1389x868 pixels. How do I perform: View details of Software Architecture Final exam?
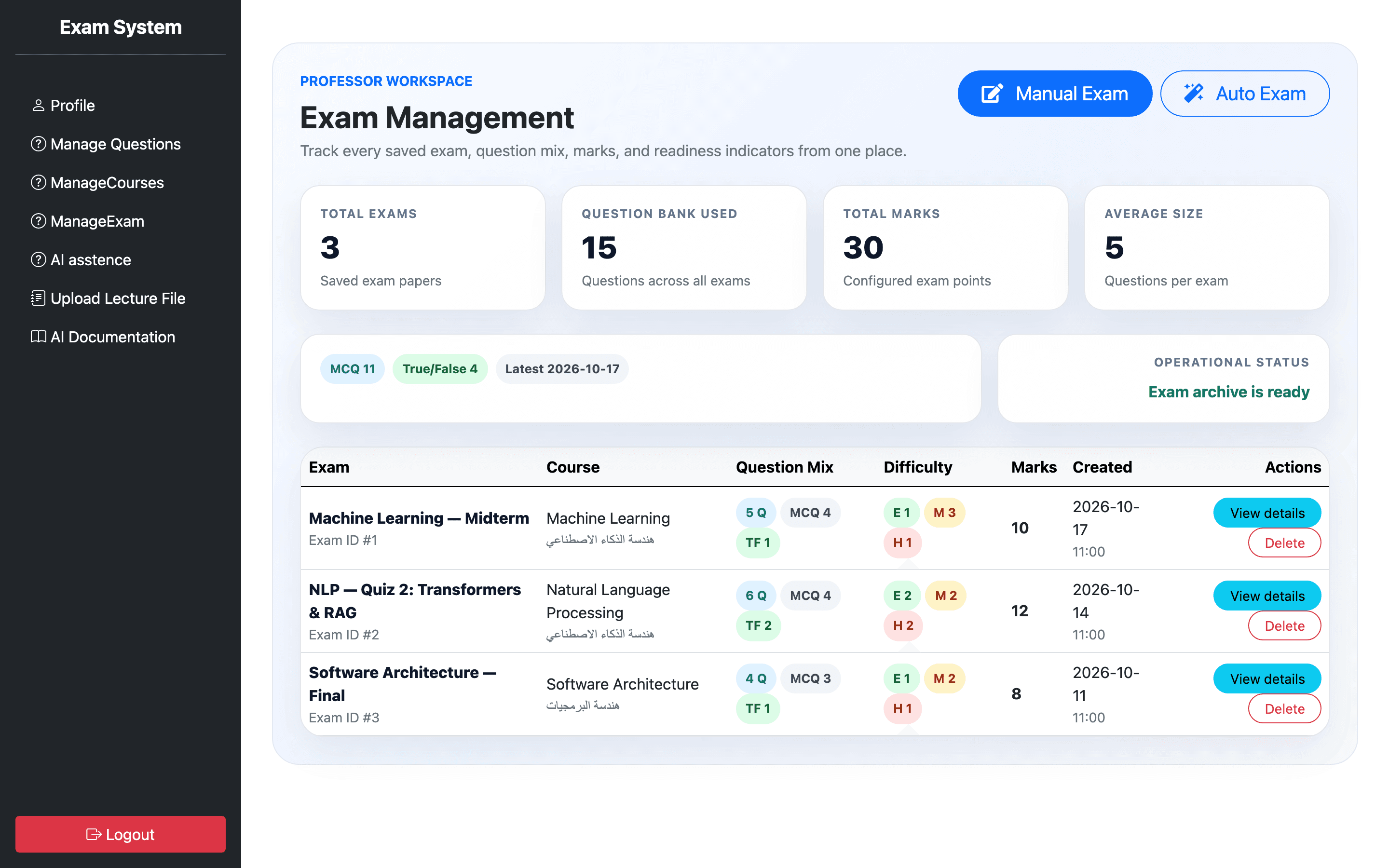(1267, 678)
